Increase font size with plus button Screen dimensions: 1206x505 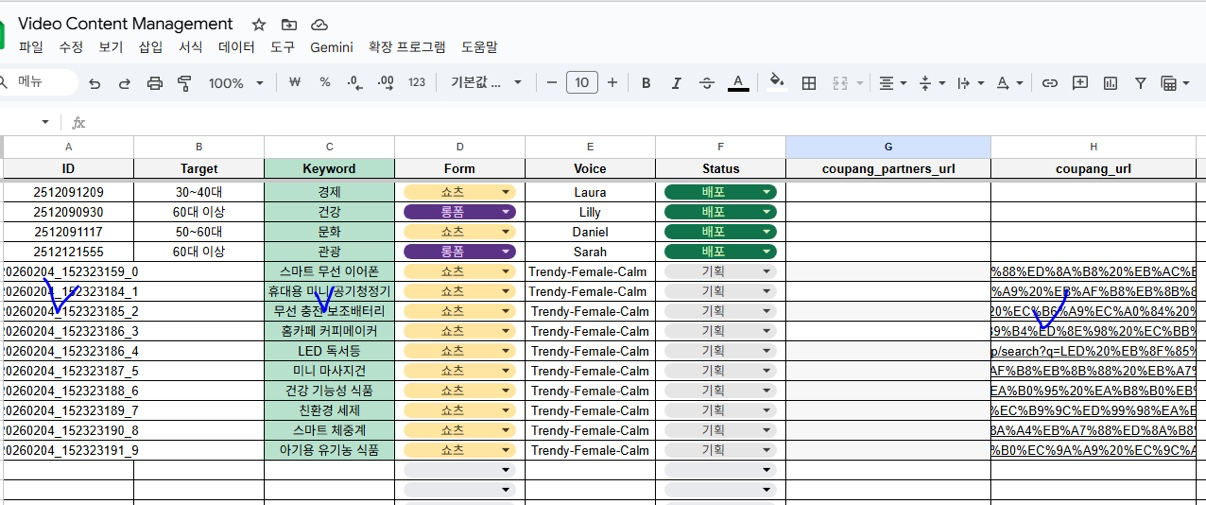tap(612, 83)
